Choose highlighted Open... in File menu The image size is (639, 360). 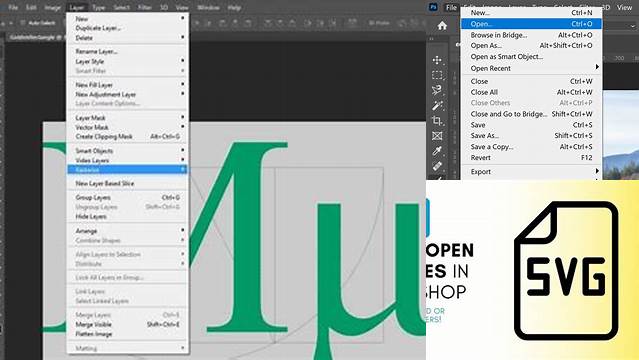(x=531, y=24)
